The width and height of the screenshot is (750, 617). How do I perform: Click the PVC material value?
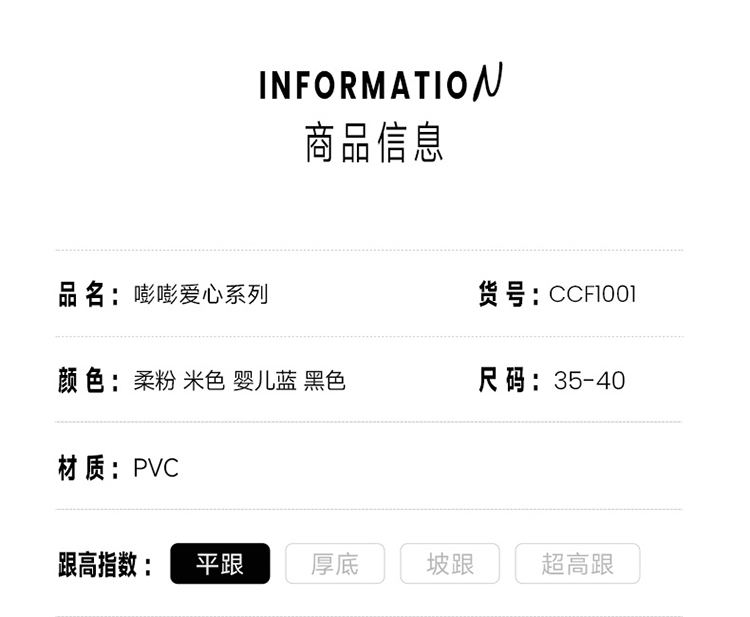156,468
